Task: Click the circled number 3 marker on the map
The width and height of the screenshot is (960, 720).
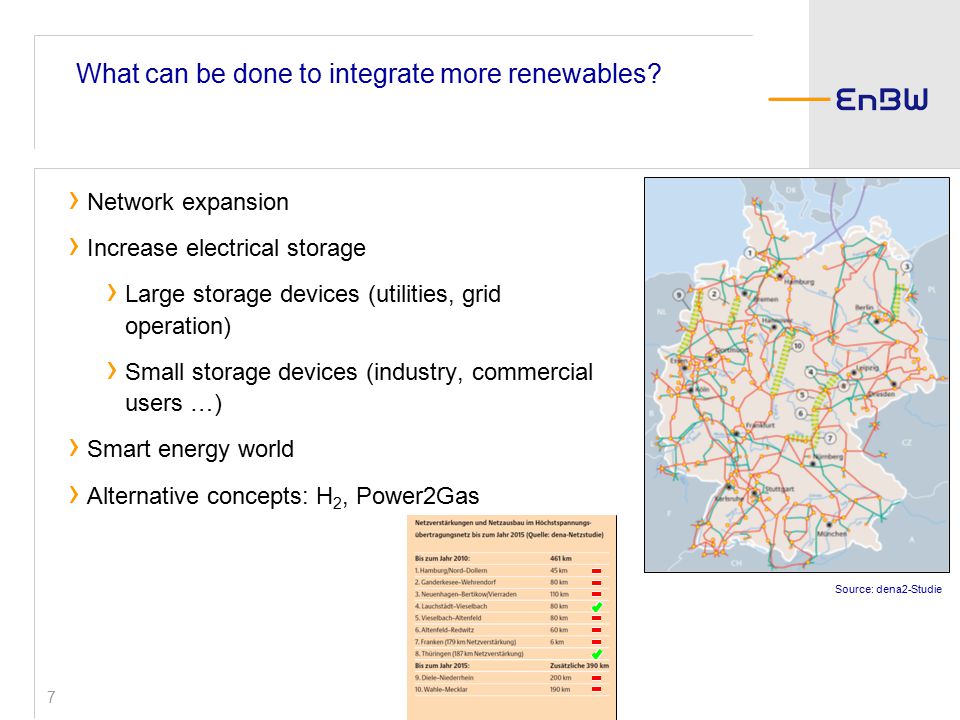Action: coord(907,266)
